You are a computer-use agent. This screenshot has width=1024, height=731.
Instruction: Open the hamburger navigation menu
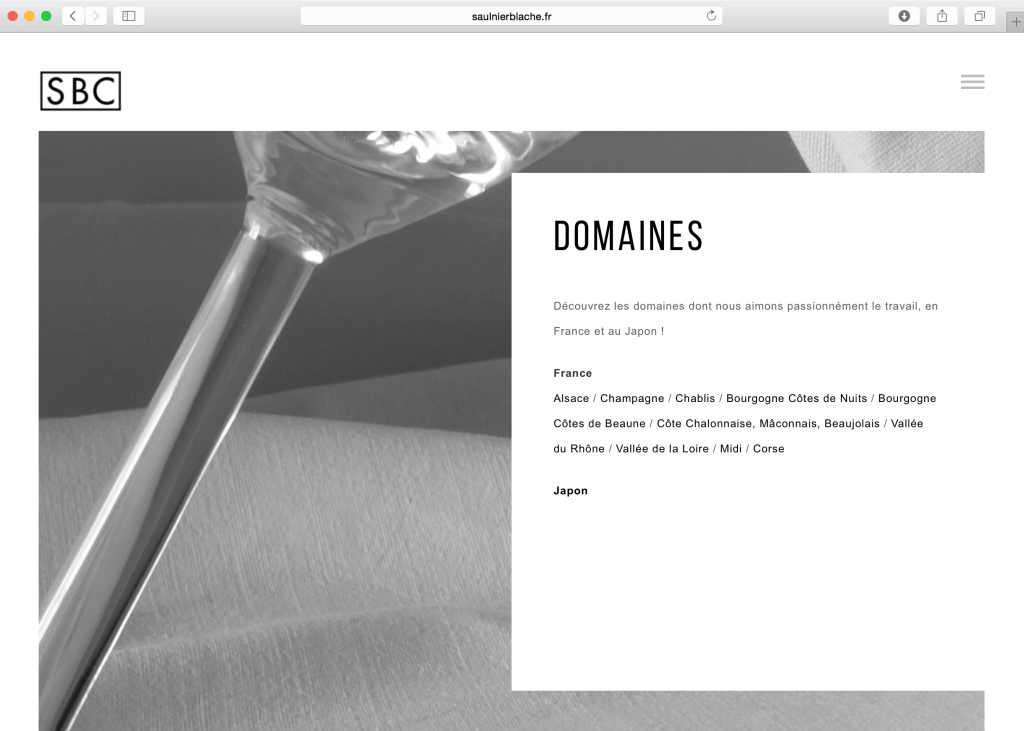coord(972,82)
